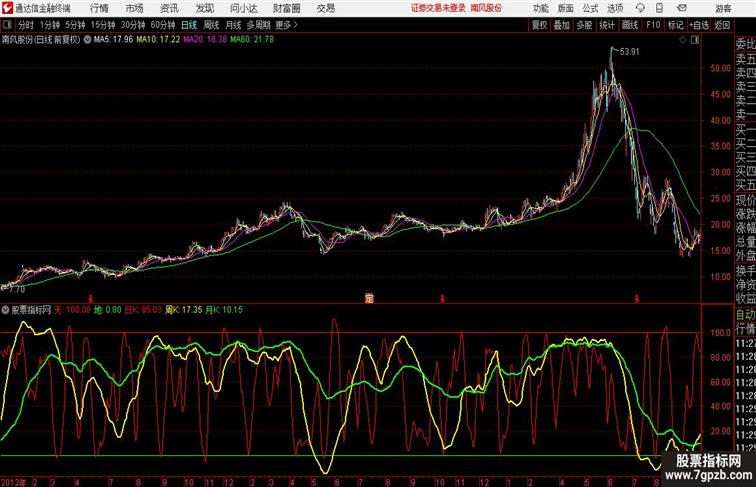Screen dimensions: 756x487
Task: Click the 地: 0.00 indicator value
Action: click(108, 310)
